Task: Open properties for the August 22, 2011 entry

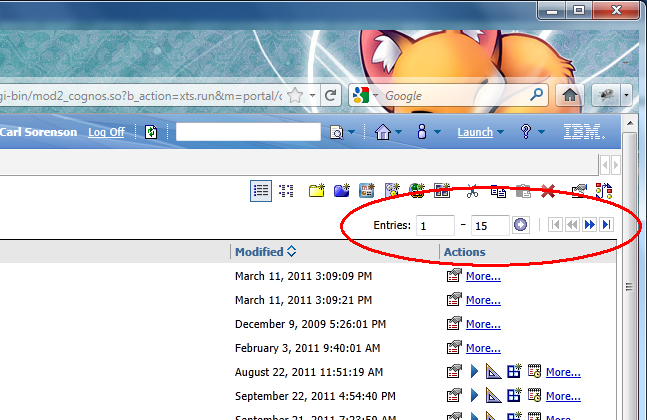Action: (x=454, y=372)
